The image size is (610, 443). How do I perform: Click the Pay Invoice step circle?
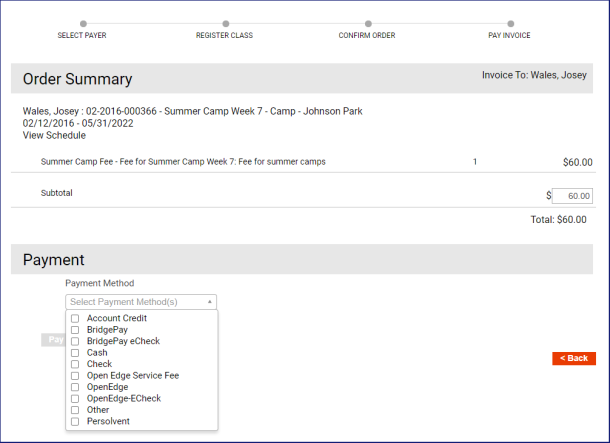click(x=510, y=23)
